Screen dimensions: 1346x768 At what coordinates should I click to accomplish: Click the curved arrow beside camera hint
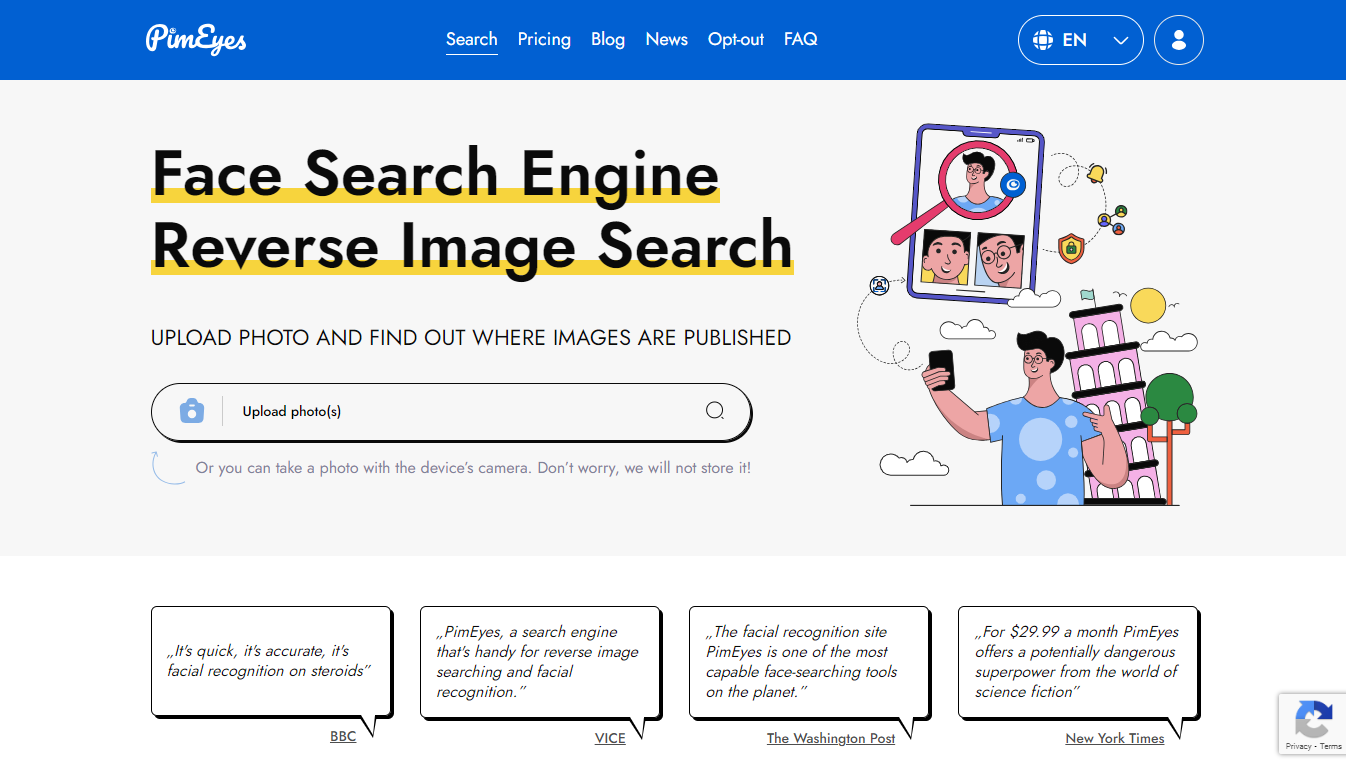point(166,468)
